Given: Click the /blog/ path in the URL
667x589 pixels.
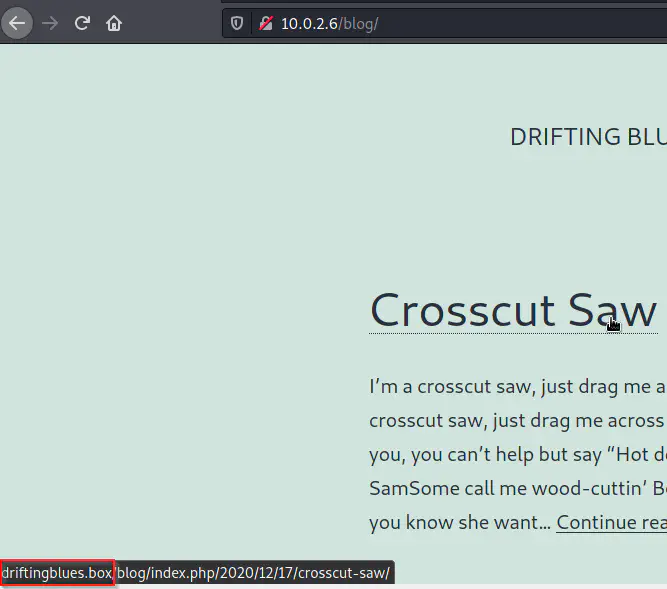Looking at the screenshot, I should [x=358, y=23].
